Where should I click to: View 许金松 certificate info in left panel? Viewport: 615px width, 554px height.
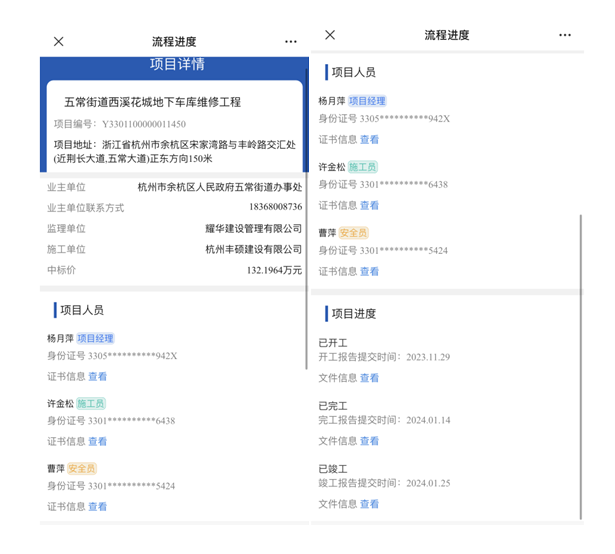[97, 441]
